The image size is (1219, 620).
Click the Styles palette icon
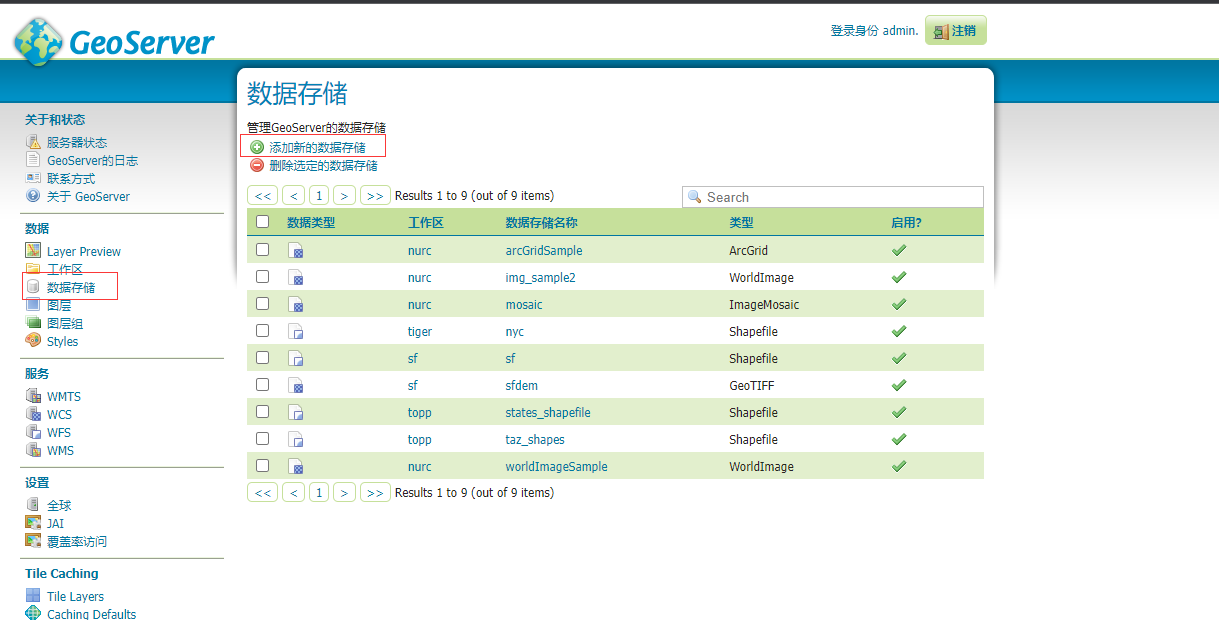[x=33, y=341]
